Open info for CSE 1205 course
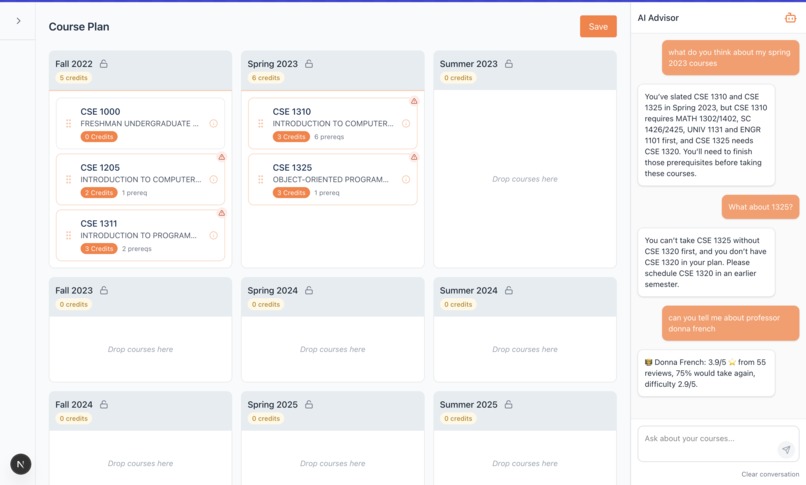This screenshot has height=485, width=806. coord(213,179)
